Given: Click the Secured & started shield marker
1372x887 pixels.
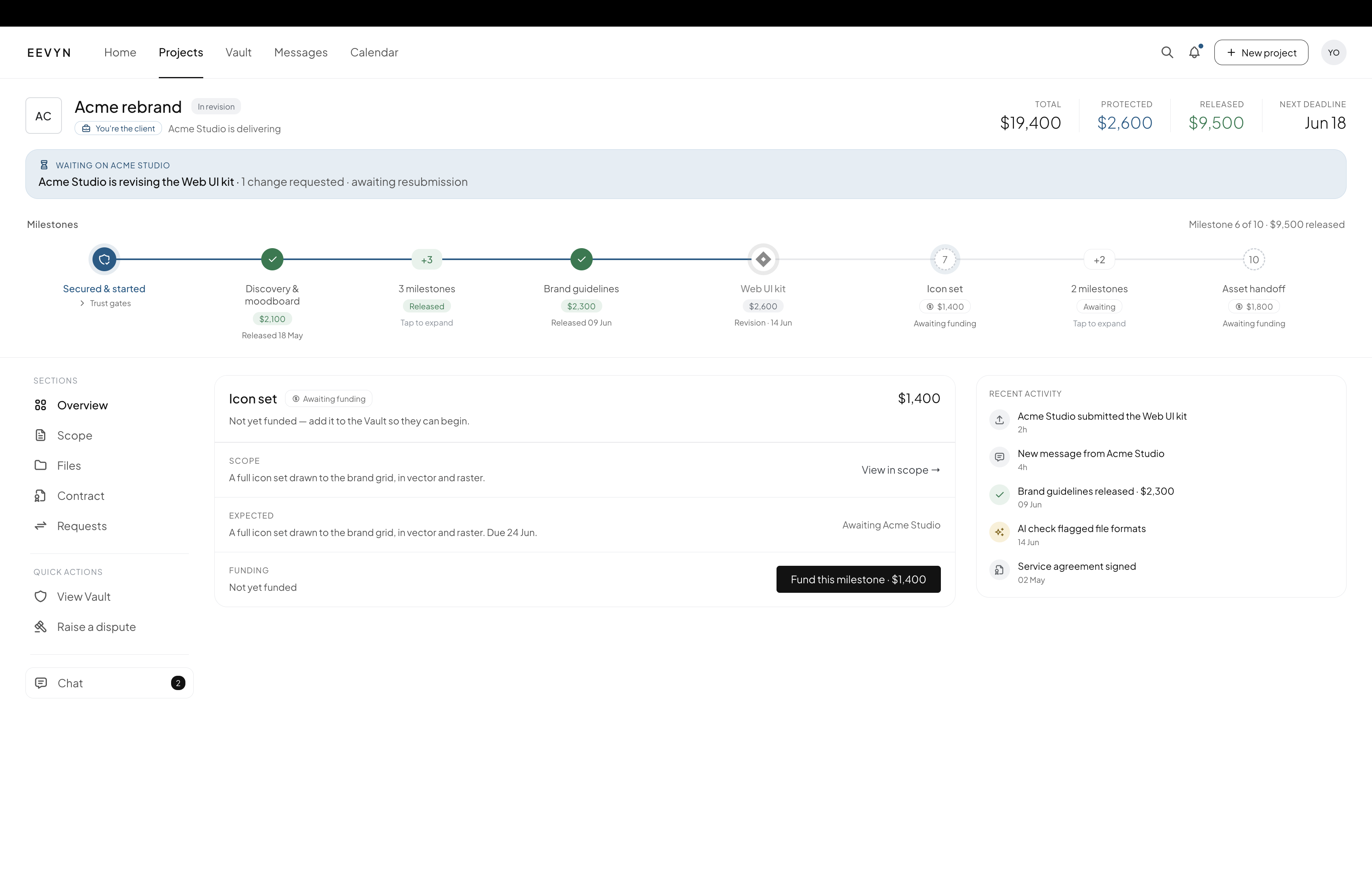Looking at the screenshot, I should click(104, 259).
